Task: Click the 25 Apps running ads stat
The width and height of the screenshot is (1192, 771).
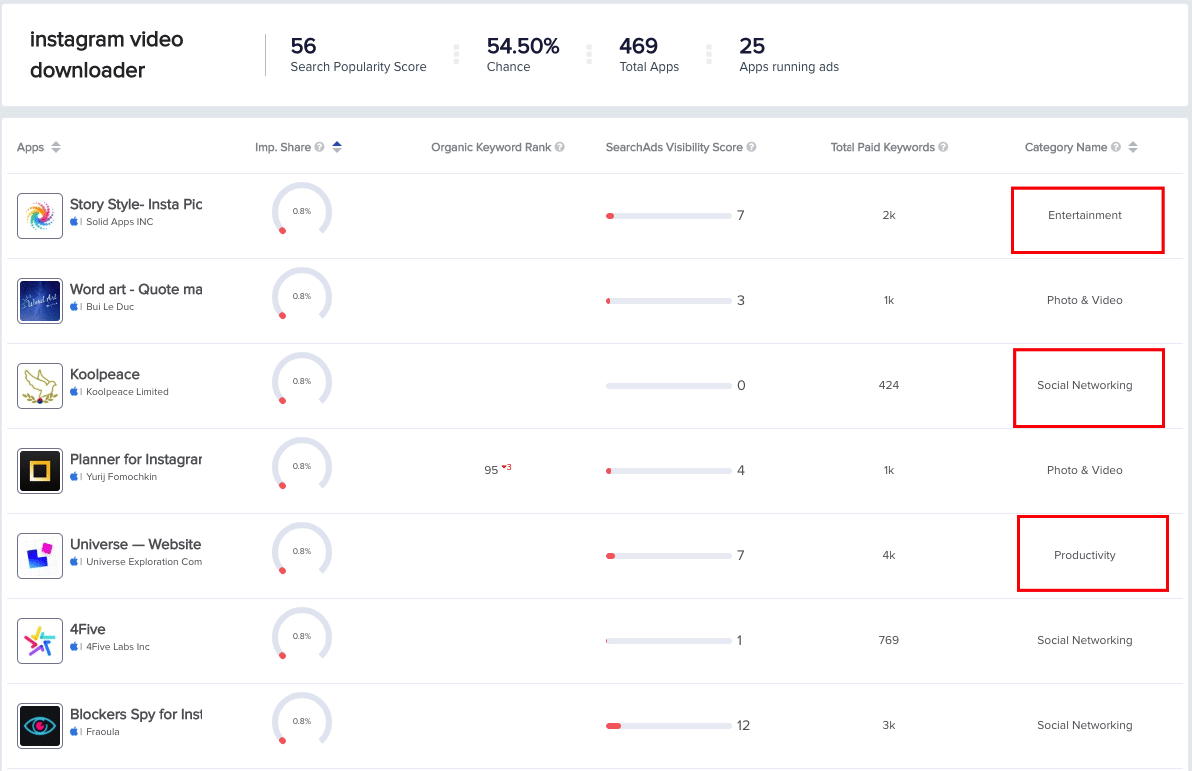Action: [789, 55]
